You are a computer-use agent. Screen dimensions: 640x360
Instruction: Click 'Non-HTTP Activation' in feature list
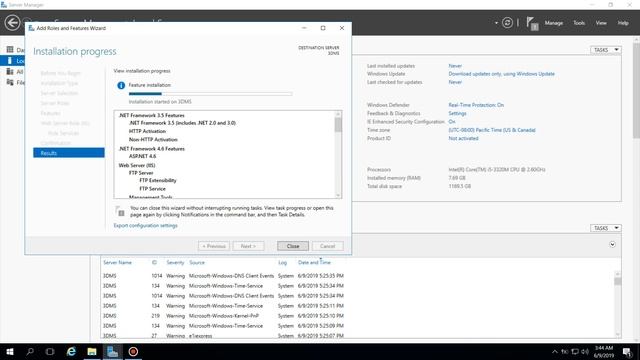pos(153,139)
